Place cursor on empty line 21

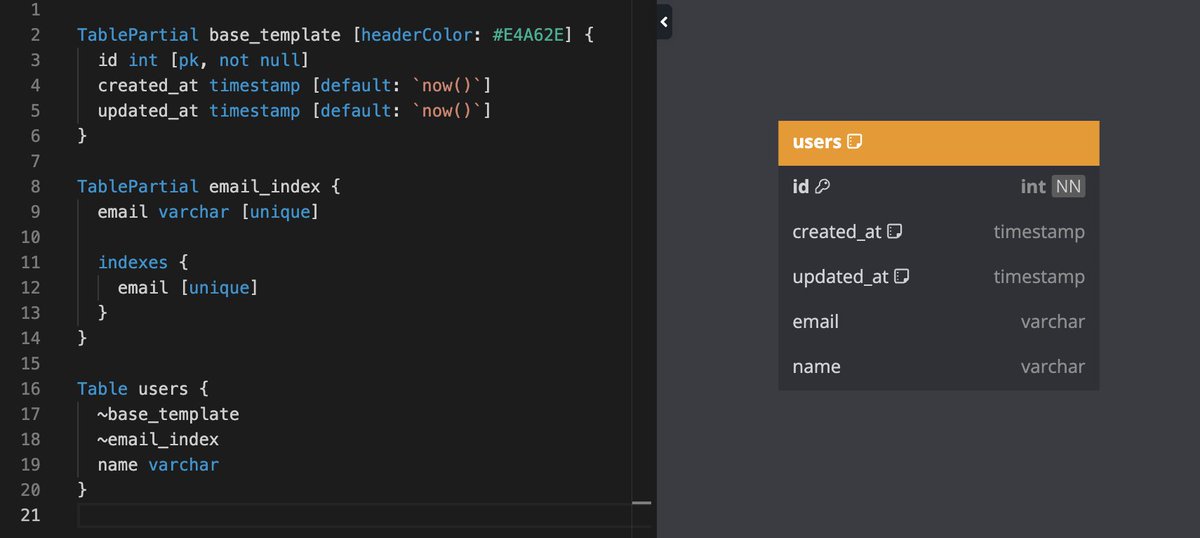(354, 515)
